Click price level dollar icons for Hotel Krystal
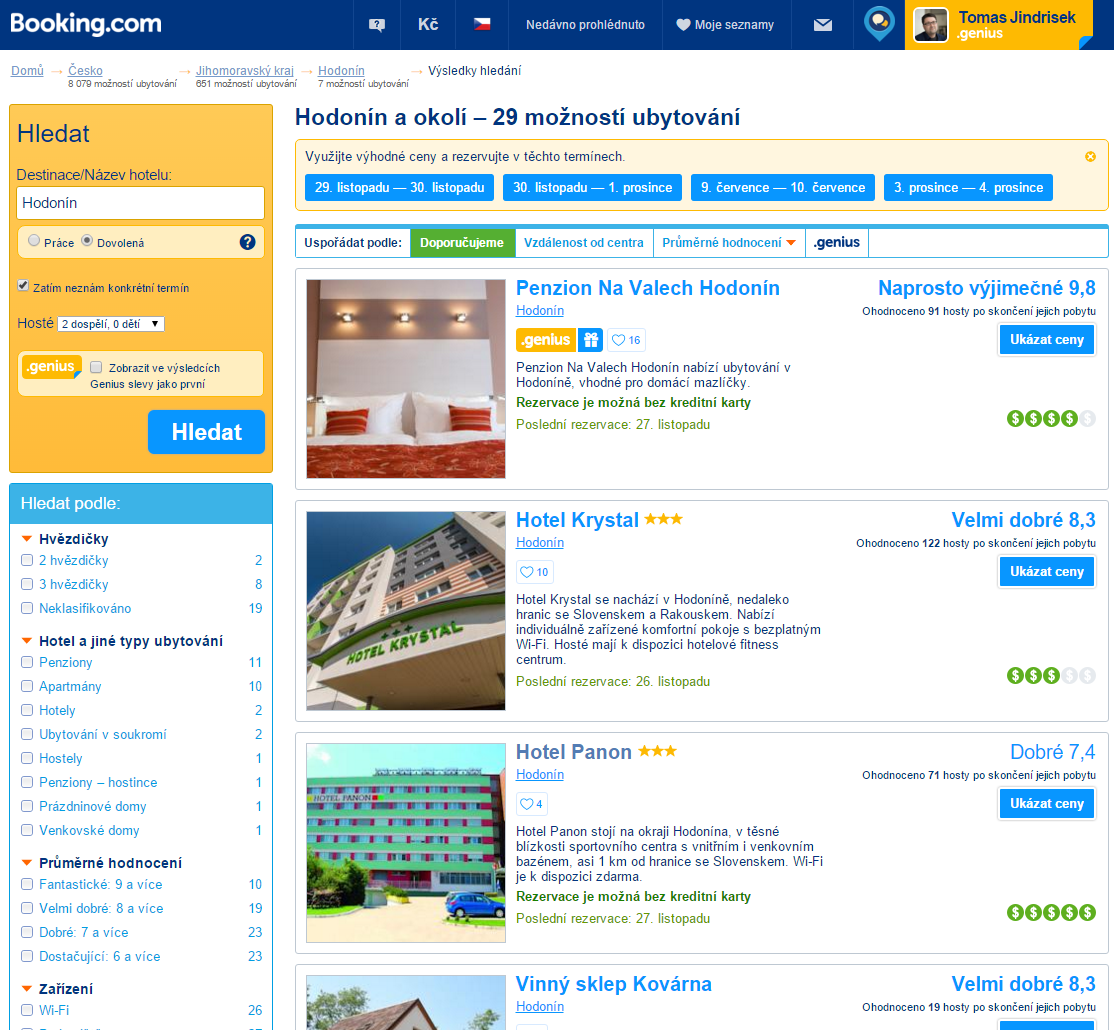Screen dimensions: 1114x1030 click(x=1051, y=675)
